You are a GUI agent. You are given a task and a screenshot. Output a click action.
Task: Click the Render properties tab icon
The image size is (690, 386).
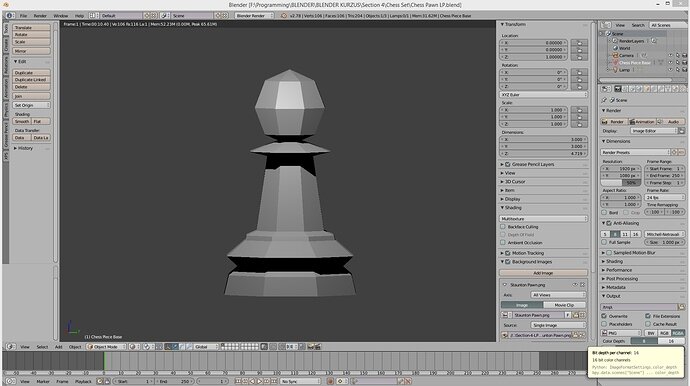[x=617, y=89]
